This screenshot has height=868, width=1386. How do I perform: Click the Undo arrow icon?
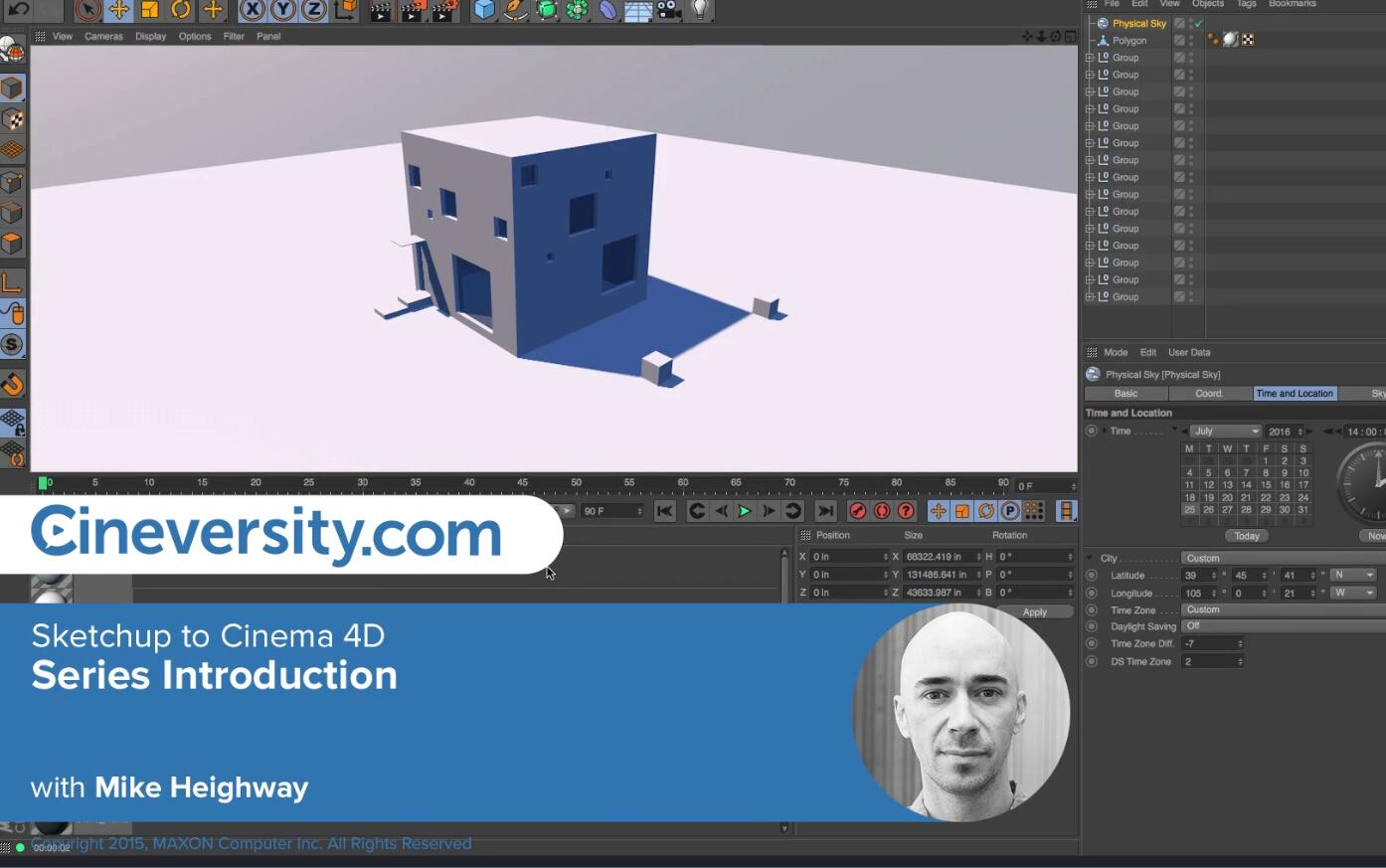pos(19,9)
